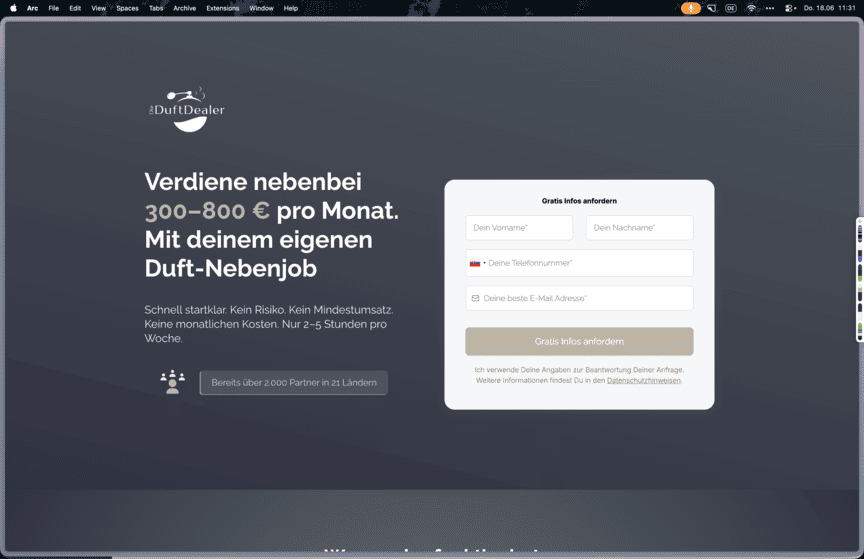Viewport: 864px width, 559px height.
Task: Focus the Dein Vorname field
Action: pyautogui.click(x=519, y=228)
